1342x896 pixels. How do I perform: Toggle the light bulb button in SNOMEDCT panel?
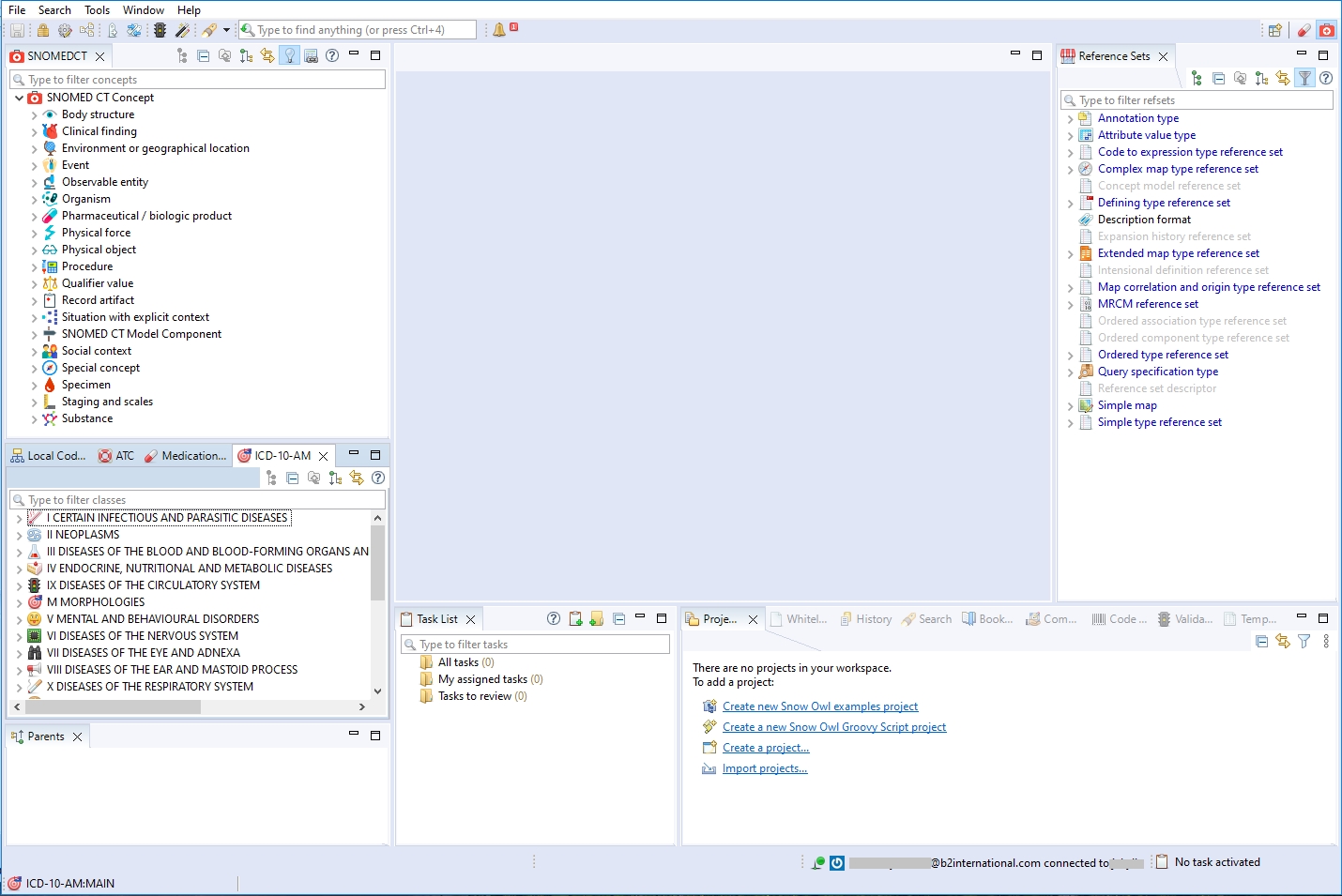(290, 56)
